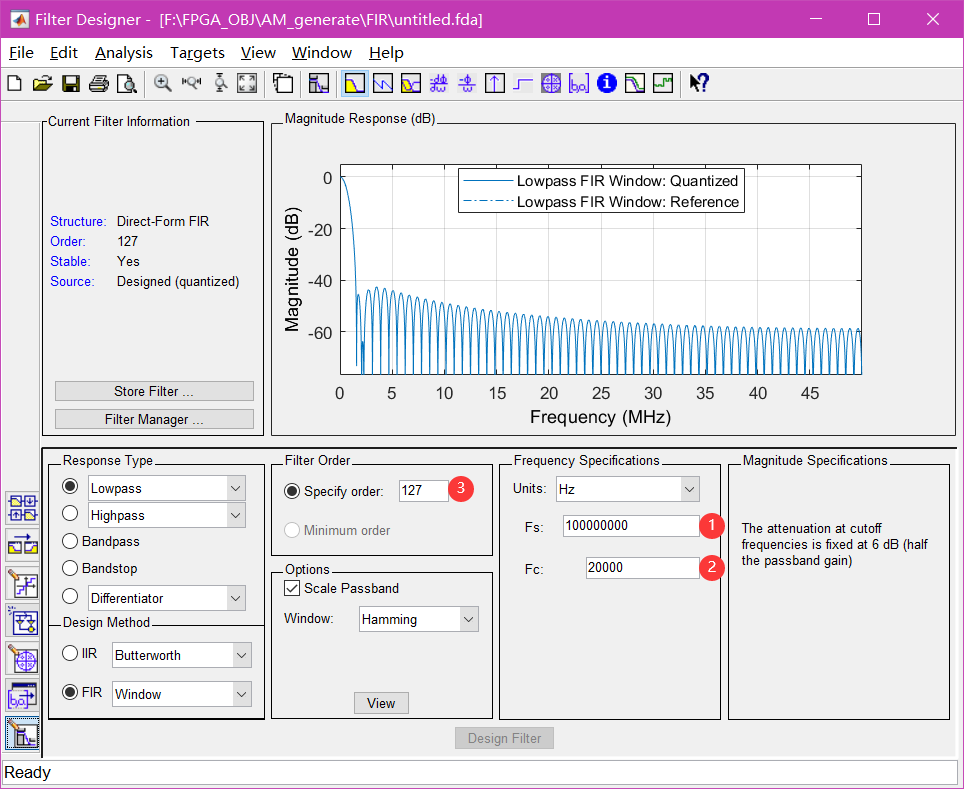Select Lowpass response type radio

(70, 486)
